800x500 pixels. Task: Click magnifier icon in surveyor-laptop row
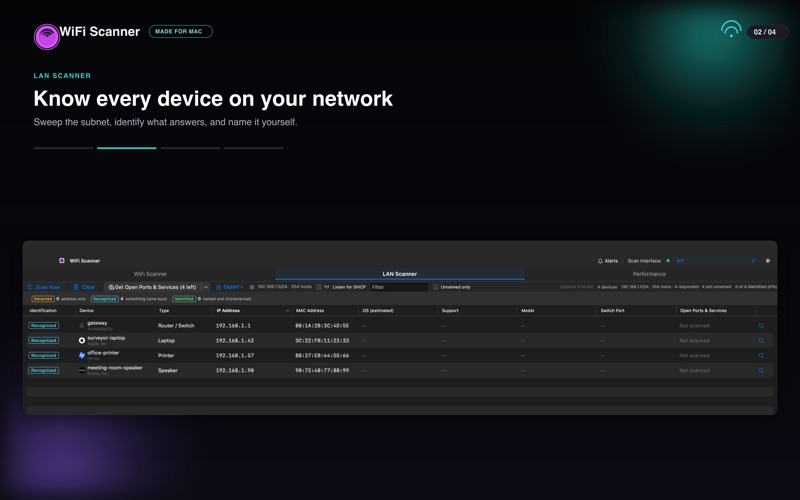[x=761, y=340]
